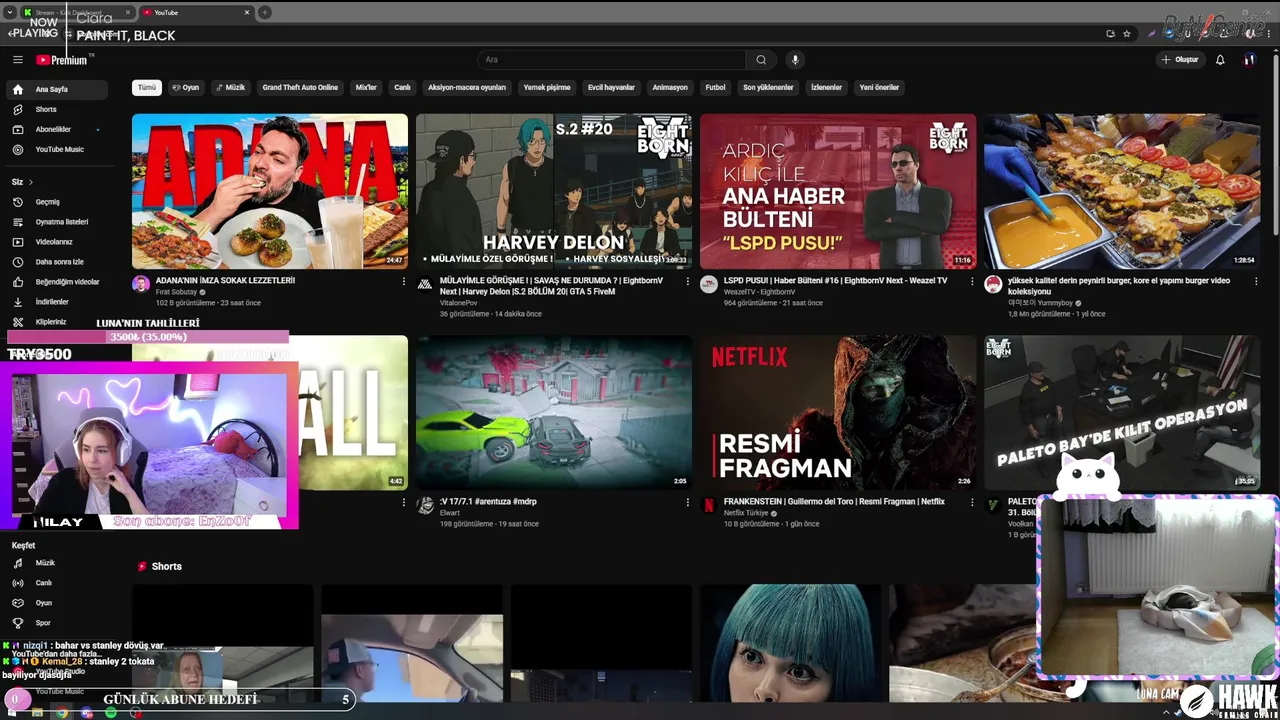Image resolution: width=1280 pixels, height=720 pixels.
Task: Open the Elwart channel link
Action: tap(450, 513)
